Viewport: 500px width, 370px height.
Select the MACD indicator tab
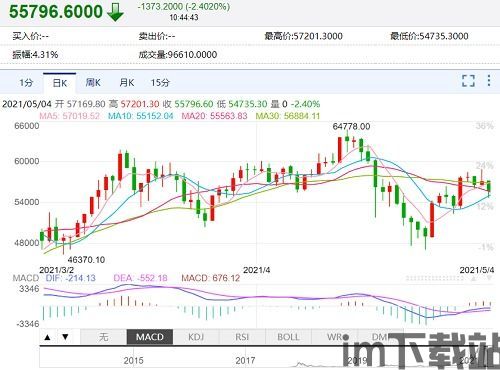[x=150, y=337]
